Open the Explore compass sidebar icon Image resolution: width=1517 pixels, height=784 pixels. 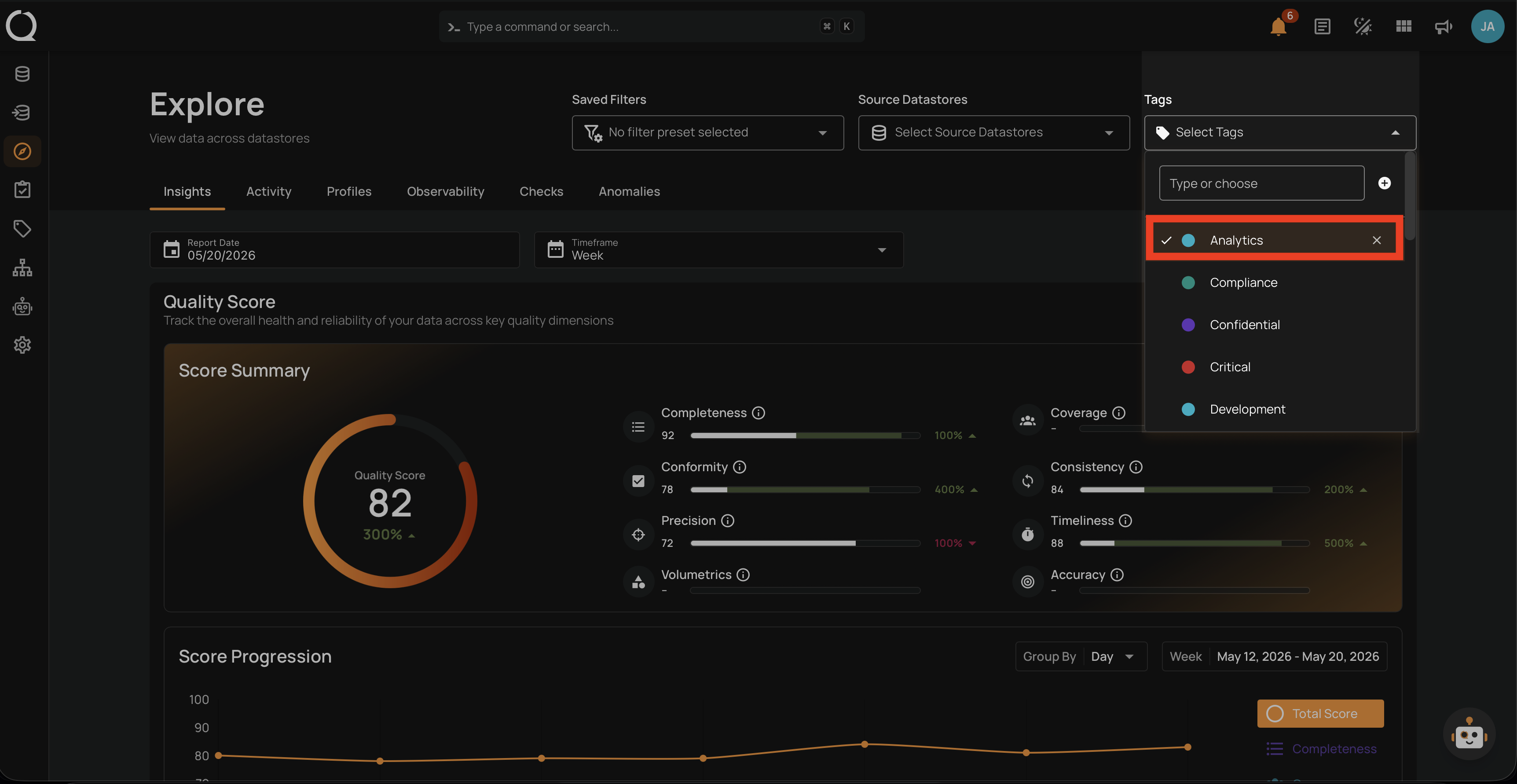click(x=22, y=151)
